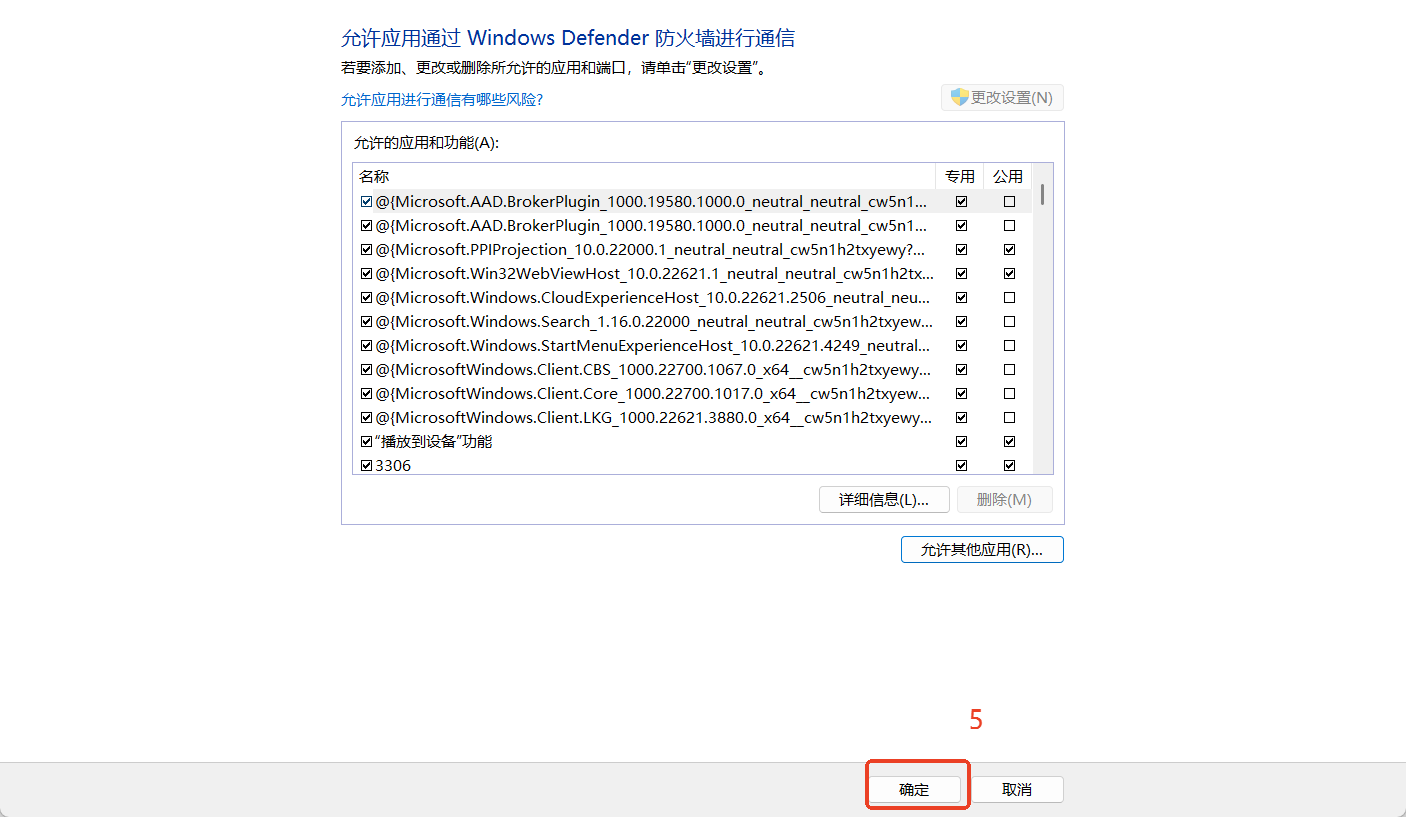Uncheck the StartMenuExperienceHost app enable checkbox
Viewport: 1406px width, 817px height.
(366, 345)
